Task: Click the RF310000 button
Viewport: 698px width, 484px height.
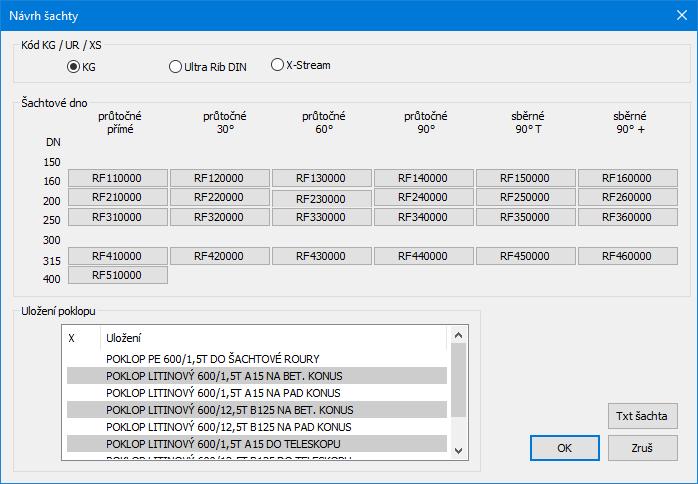Action: (x=118, y=217)
